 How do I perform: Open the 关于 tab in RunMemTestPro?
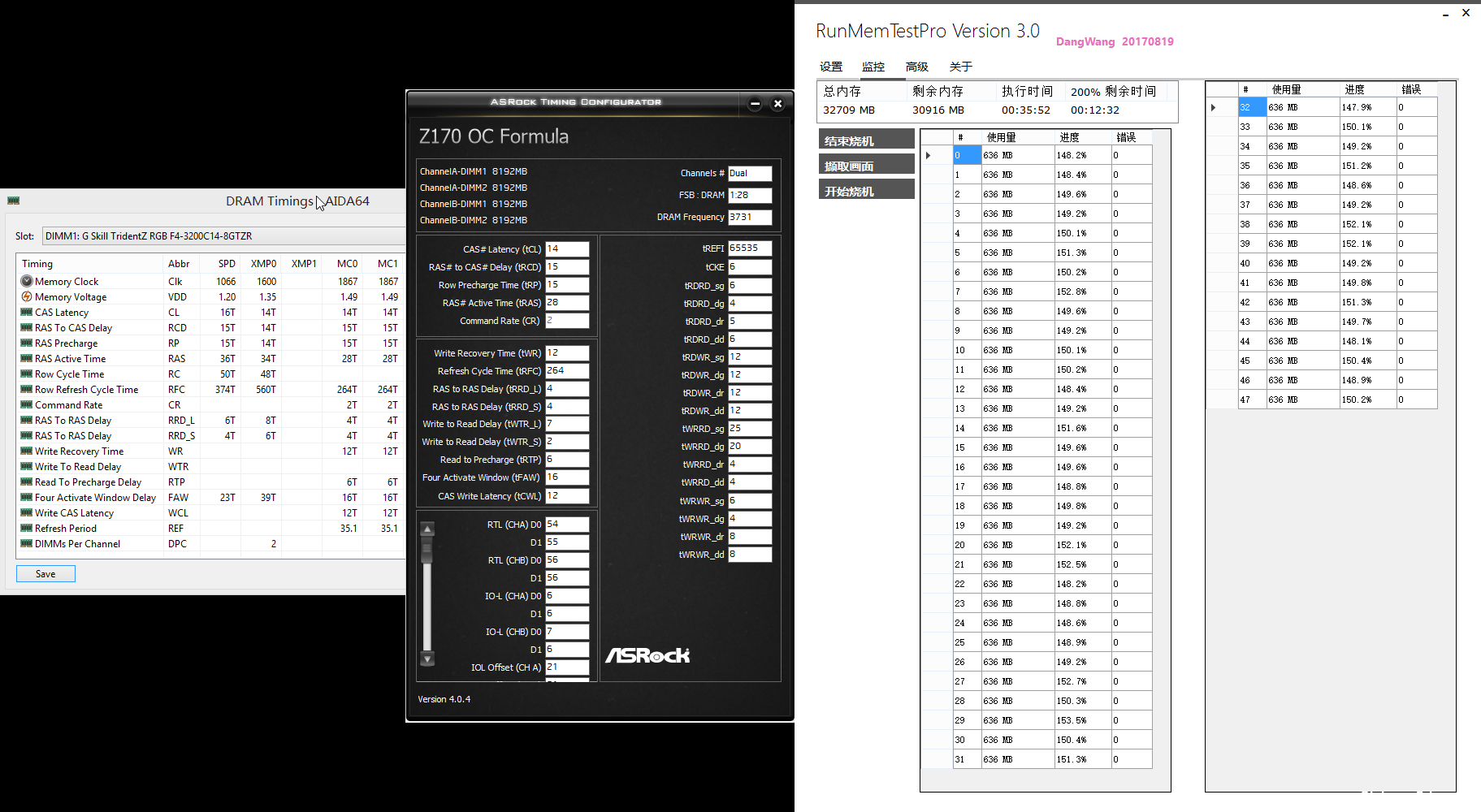pyautogui.click(x=960, y=67)
